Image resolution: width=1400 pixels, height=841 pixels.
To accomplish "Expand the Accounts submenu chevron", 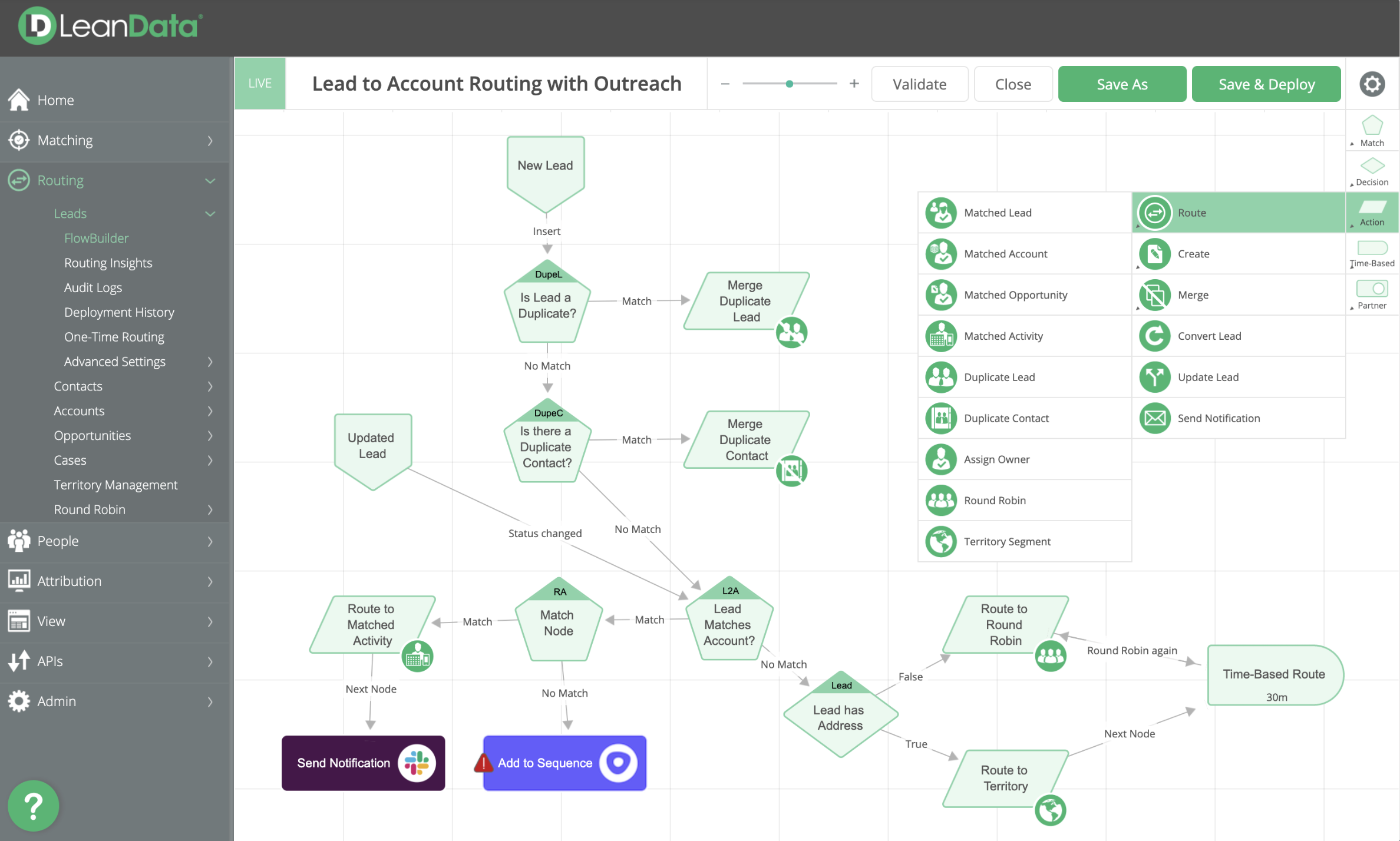I will [210, 411].
